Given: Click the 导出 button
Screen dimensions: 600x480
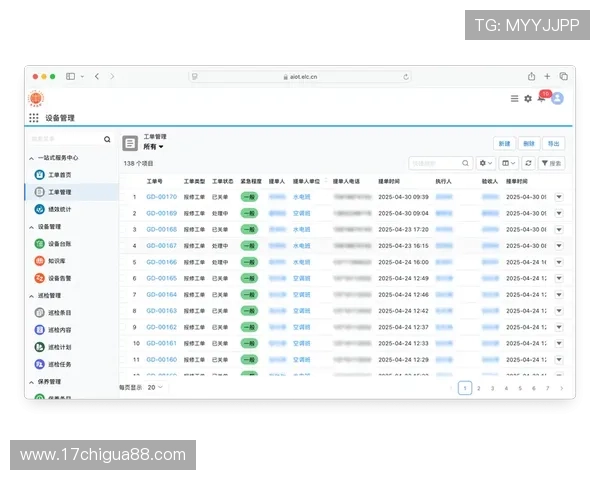Looking at the screenshot, I should pyautogui.click(x=553, y=144).
